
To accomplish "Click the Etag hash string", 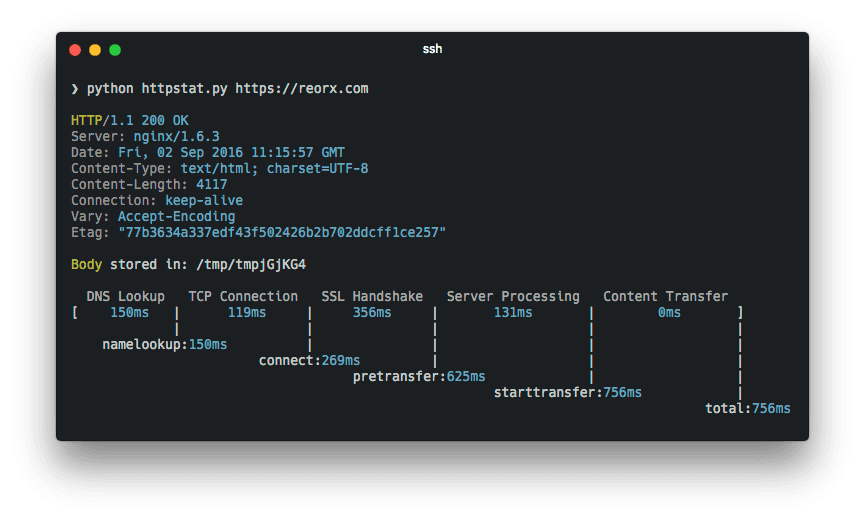I will [x=282, y=232].
